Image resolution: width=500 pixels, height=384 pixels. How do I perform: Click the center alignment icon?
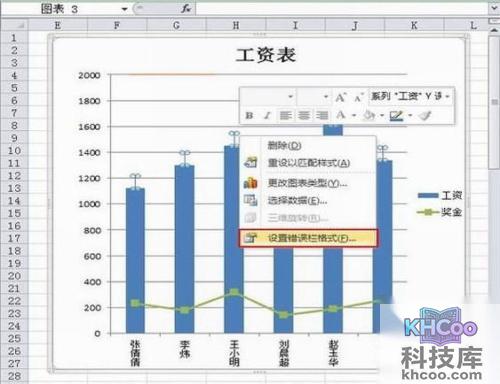pos(304,116)
